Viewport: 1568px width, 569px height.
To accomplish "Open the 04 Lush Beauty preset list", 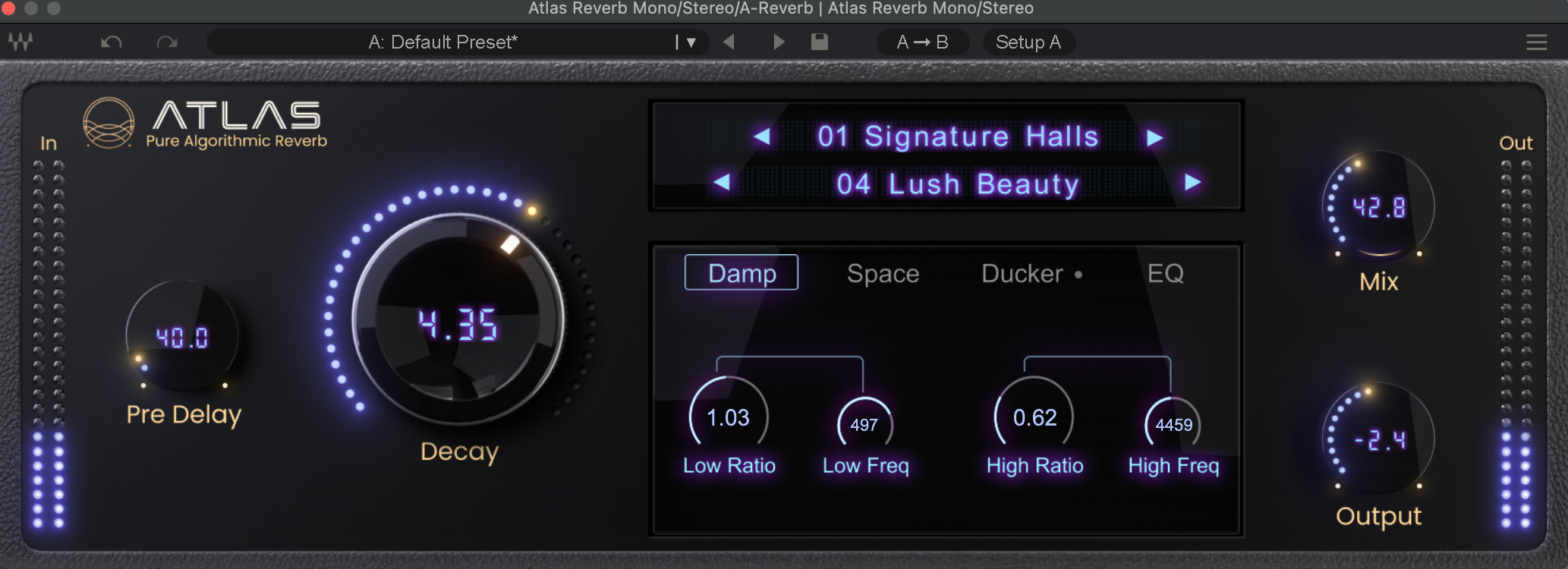I will click(958, 184).
